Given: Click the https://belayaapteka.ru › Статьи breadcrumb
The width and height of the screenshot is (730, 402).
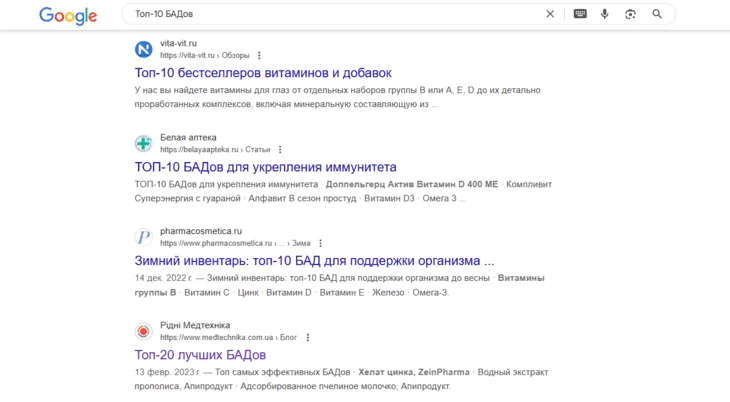Looking at the screenshot, I should pyautogui.click(x=215, y=150).
